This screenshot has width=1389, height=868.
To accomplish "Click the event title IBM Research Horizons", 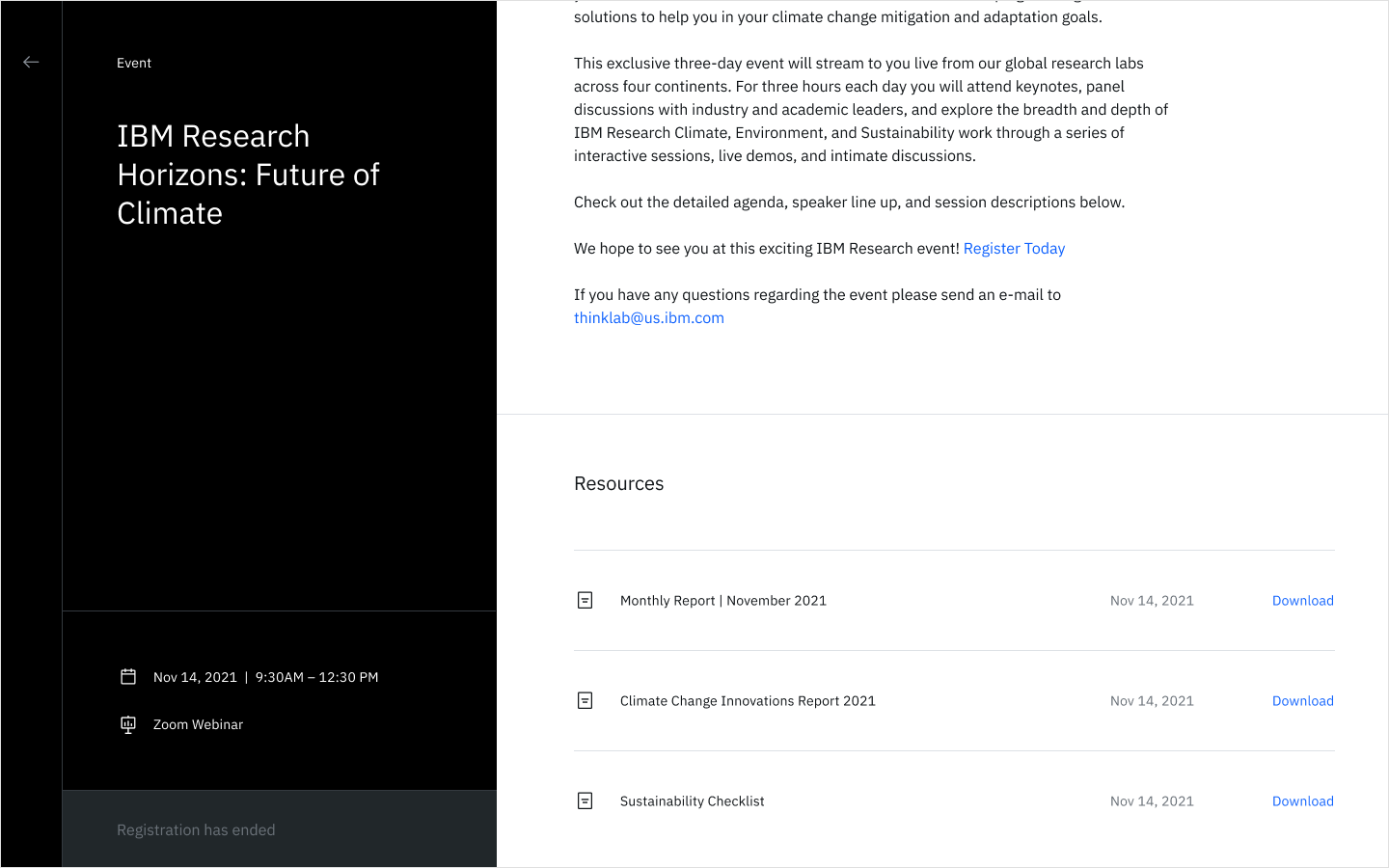I will click(x=249, y=175).
